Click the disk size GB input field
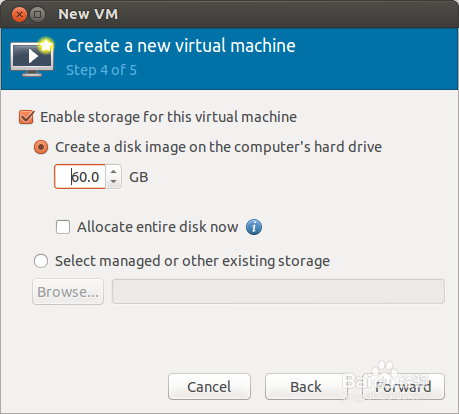This screenshot has width=459, height=414. pos(80,177)
